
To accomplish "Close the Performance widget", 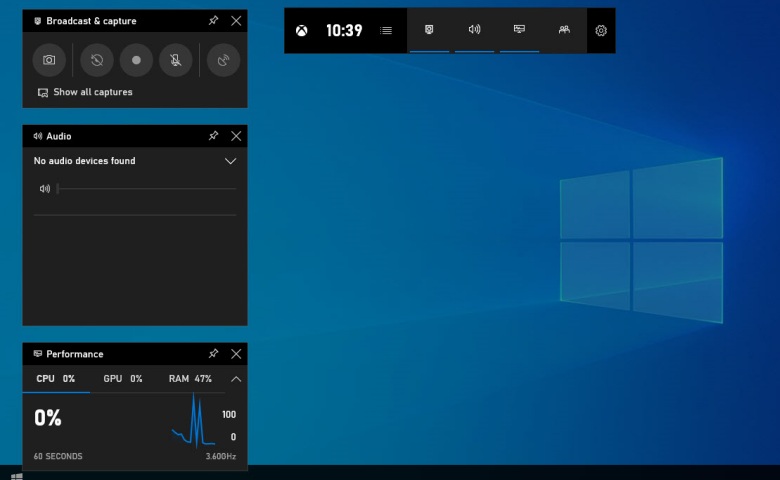I will pyautogui.click(x=236, y=354).
